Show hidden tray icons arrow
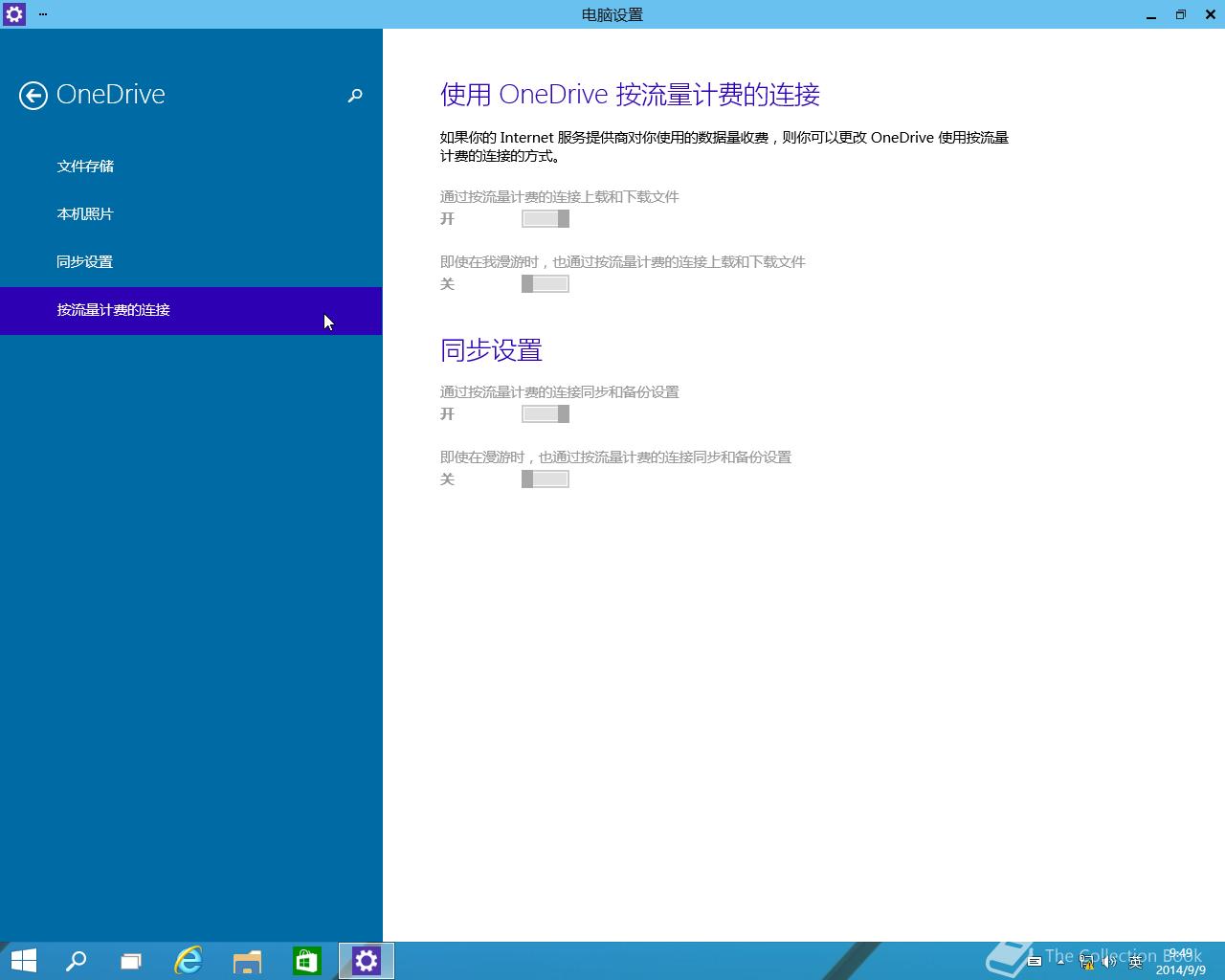Image resolution: width=1225 pixels, height=980 pixels. [x=1060, y=961]
